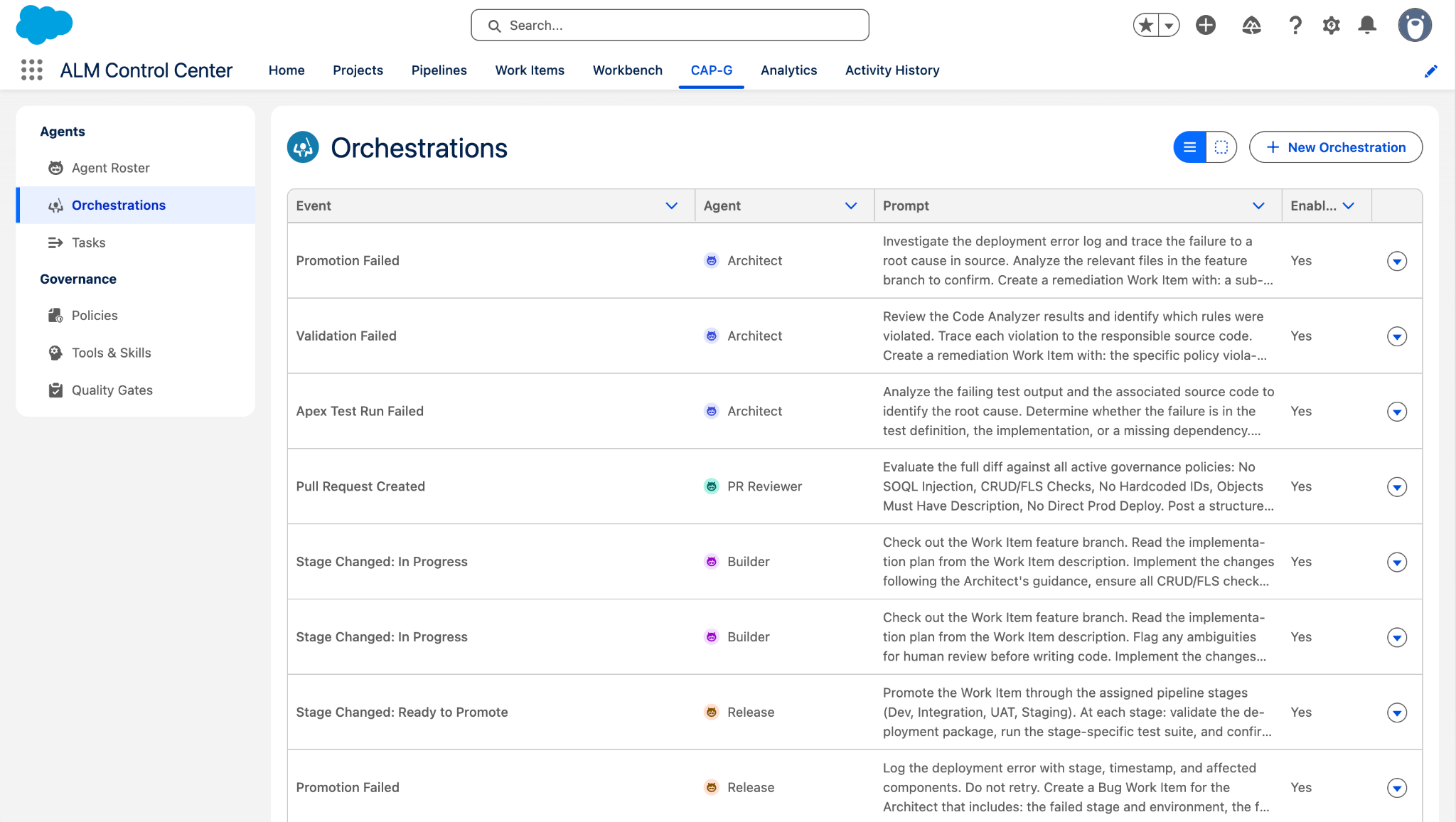Viewport: 1456px width, 822px height.
Task: Click the Stage Changed: Ready to Promote cell
Action: click(491, 712)
